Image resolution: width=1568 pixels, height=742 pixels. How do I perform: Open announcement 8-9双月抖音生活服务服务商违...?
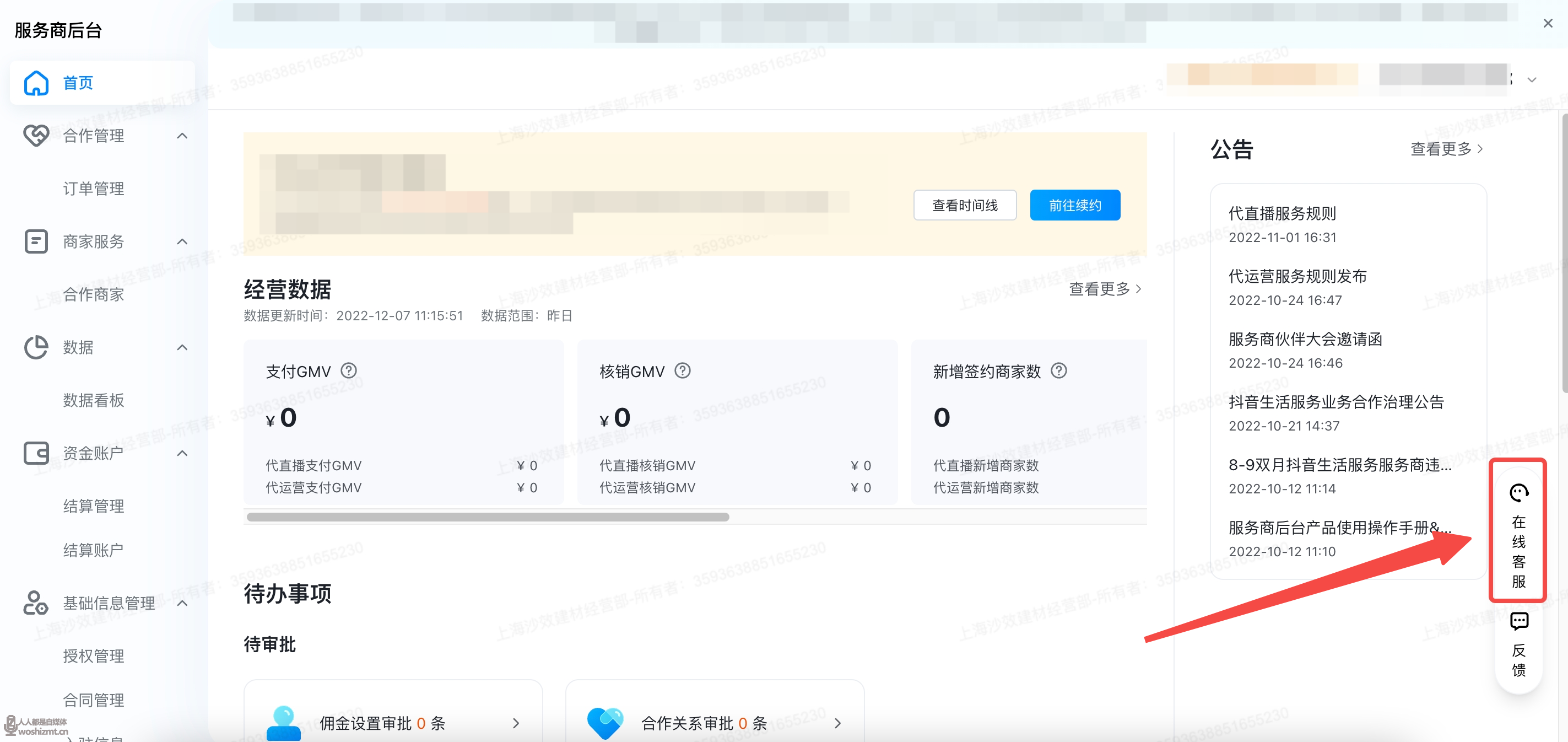point(1340,464)
